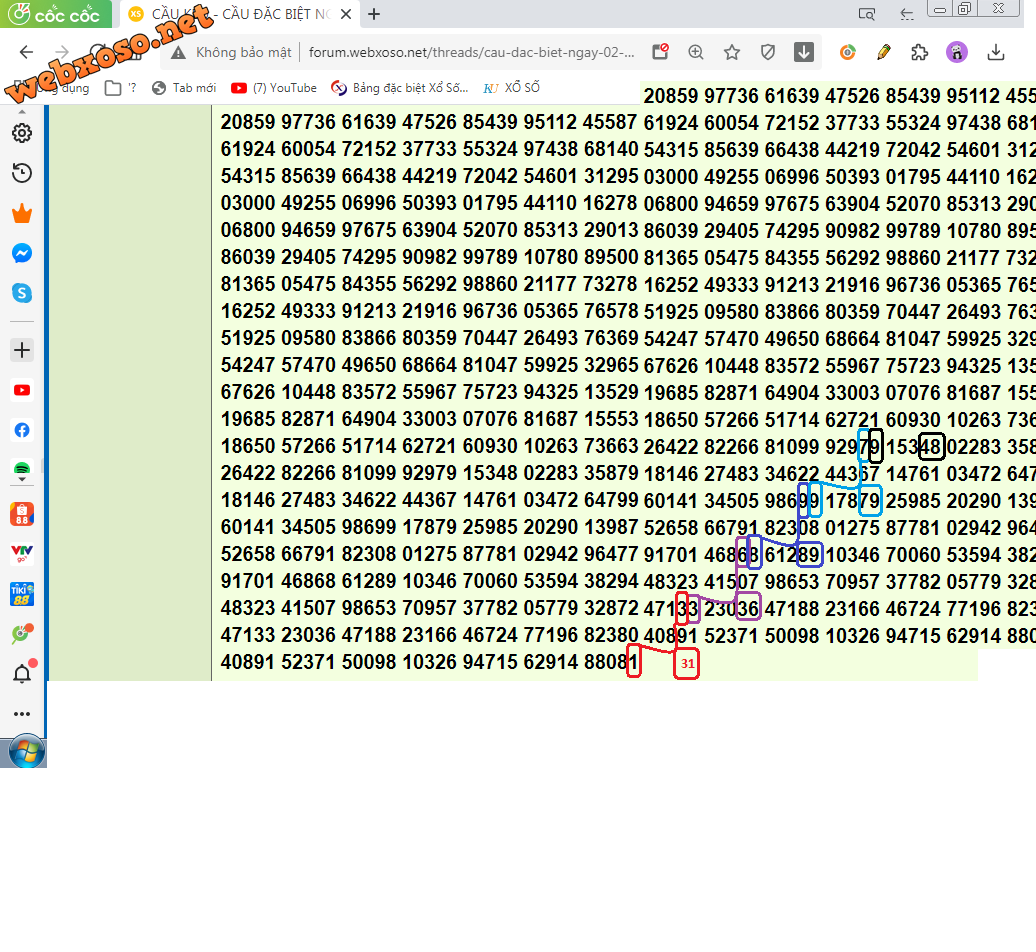Open browsing history in sidebar
The height and width of the screenshot is (952, 1036).
[21, 173]
